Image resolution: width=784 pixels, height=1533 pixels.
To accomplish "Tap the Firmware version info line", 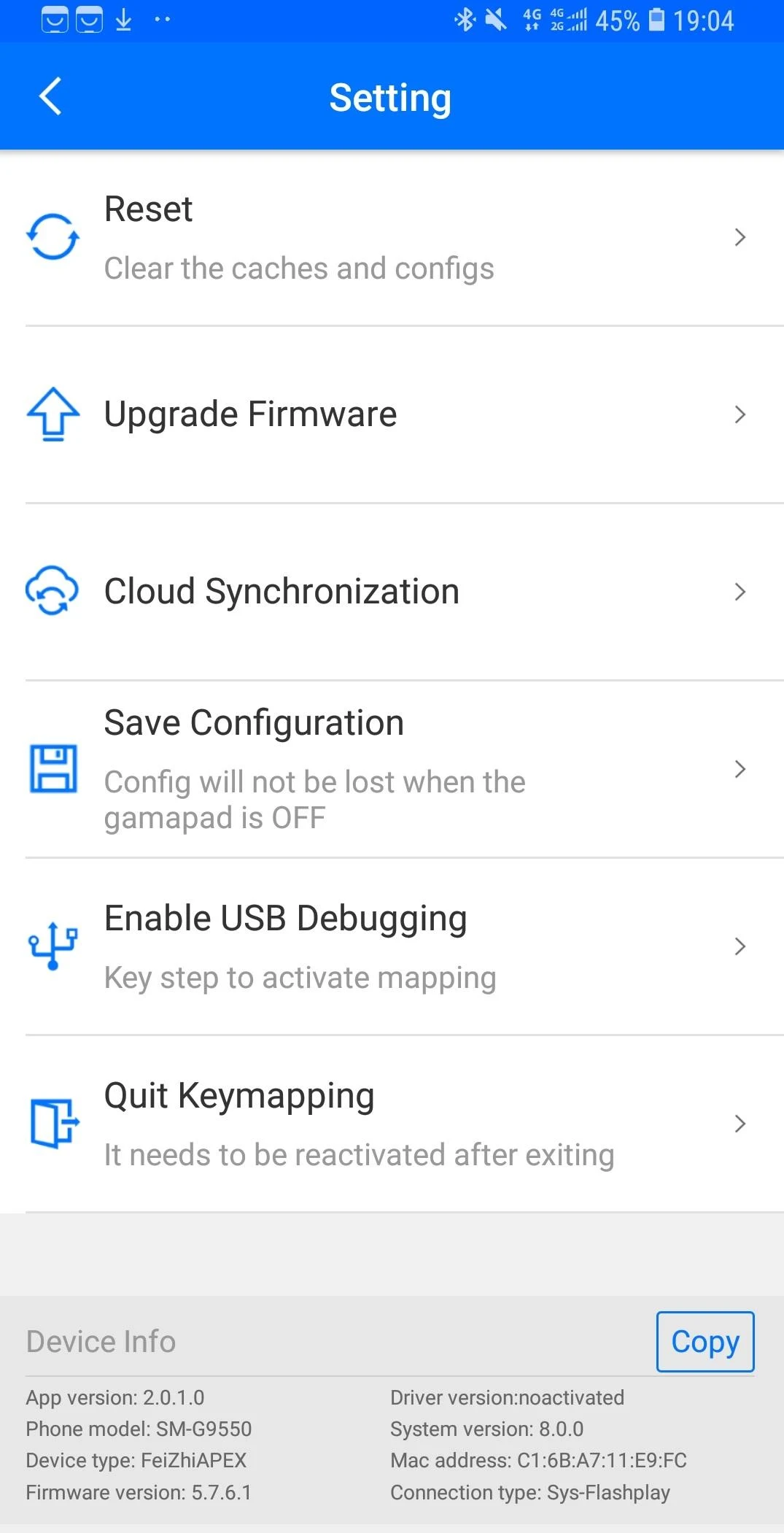I will [139, 1492].
